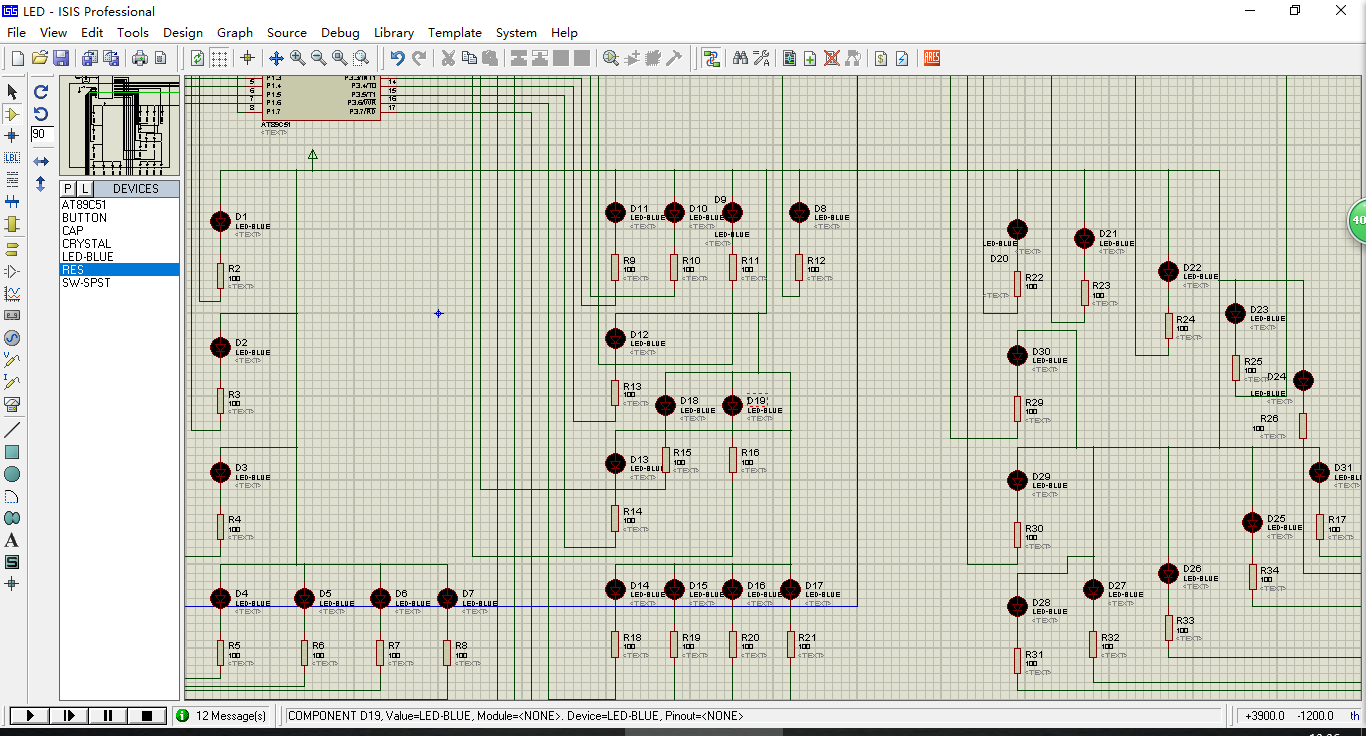Select LED-BLUE in the devices list

point(88,257)
